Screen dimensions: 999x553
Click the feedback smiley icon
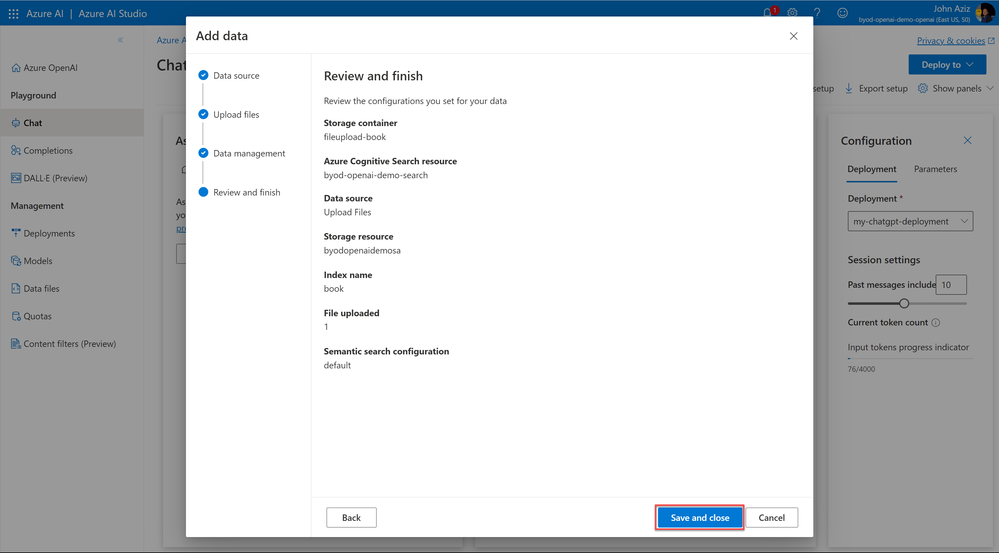(842, 13)
